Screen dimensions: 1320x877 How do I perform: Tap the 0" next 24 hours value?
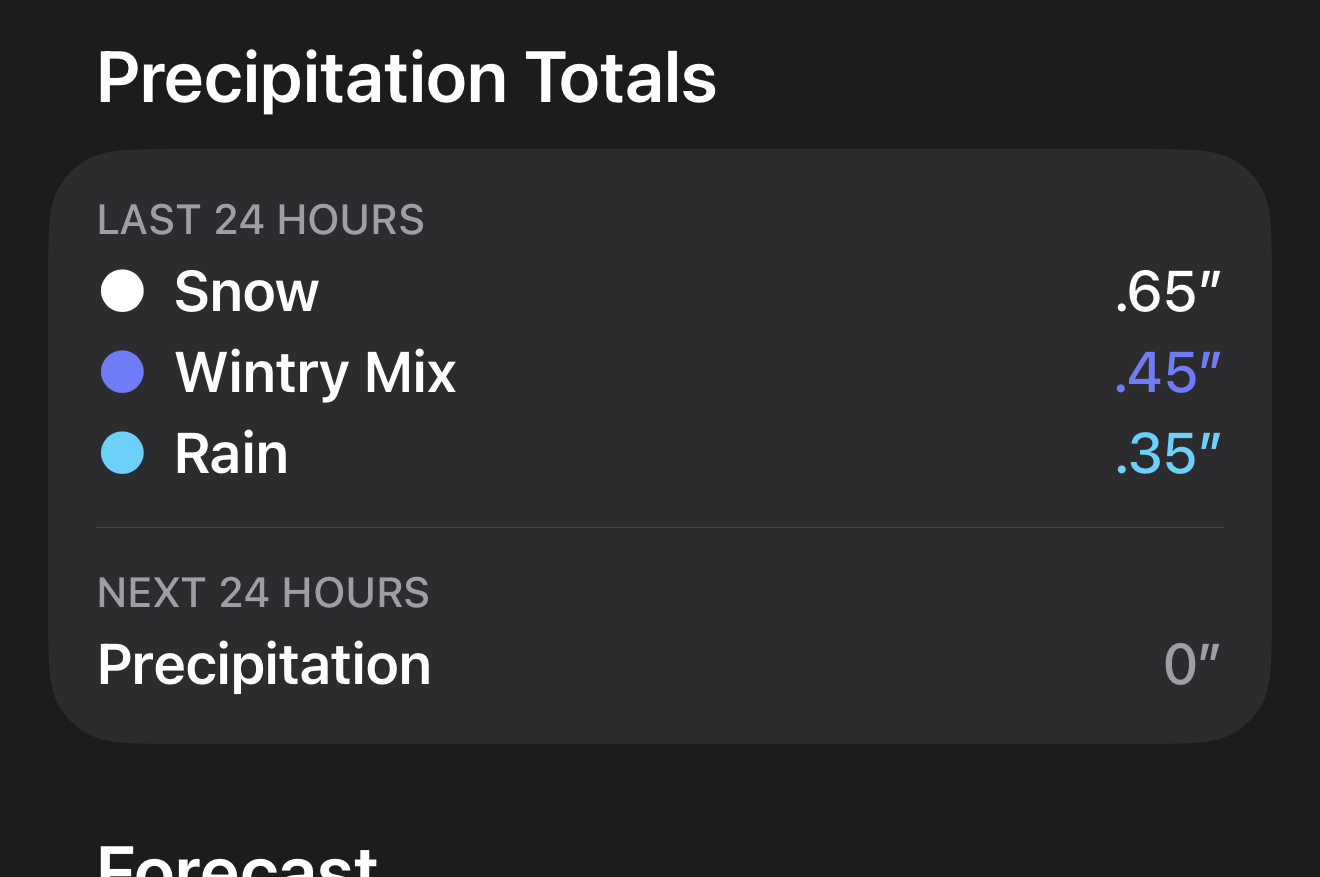(1193, 665)
